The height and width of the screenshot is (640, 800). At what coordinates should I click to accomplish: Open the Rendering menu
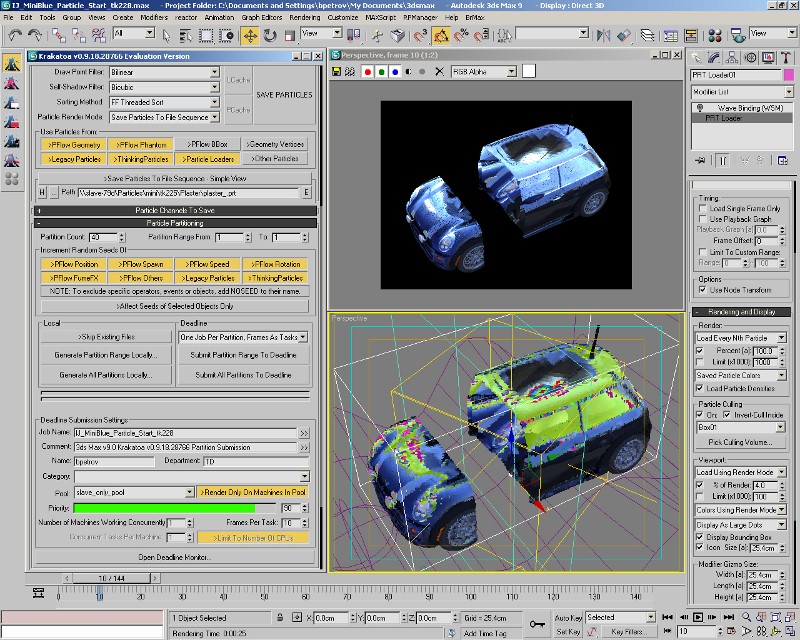click(305, 17)
